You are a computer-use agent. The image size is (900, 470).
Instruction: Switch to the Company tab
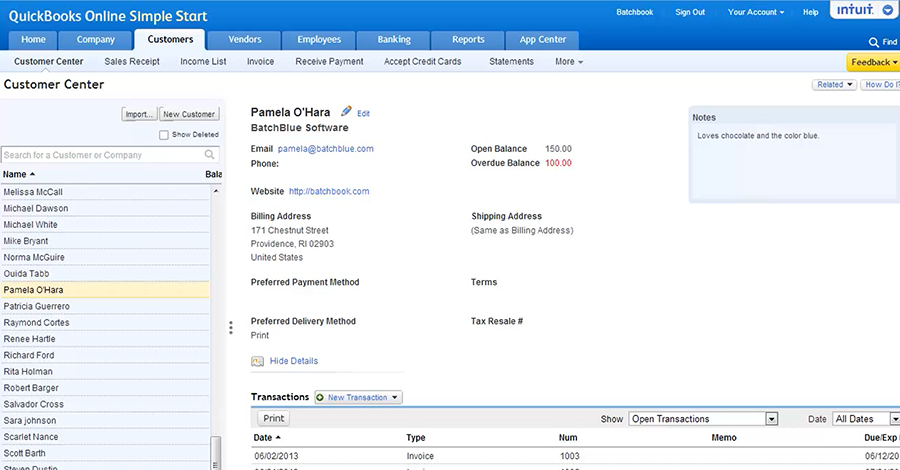[x=96, y=40]
